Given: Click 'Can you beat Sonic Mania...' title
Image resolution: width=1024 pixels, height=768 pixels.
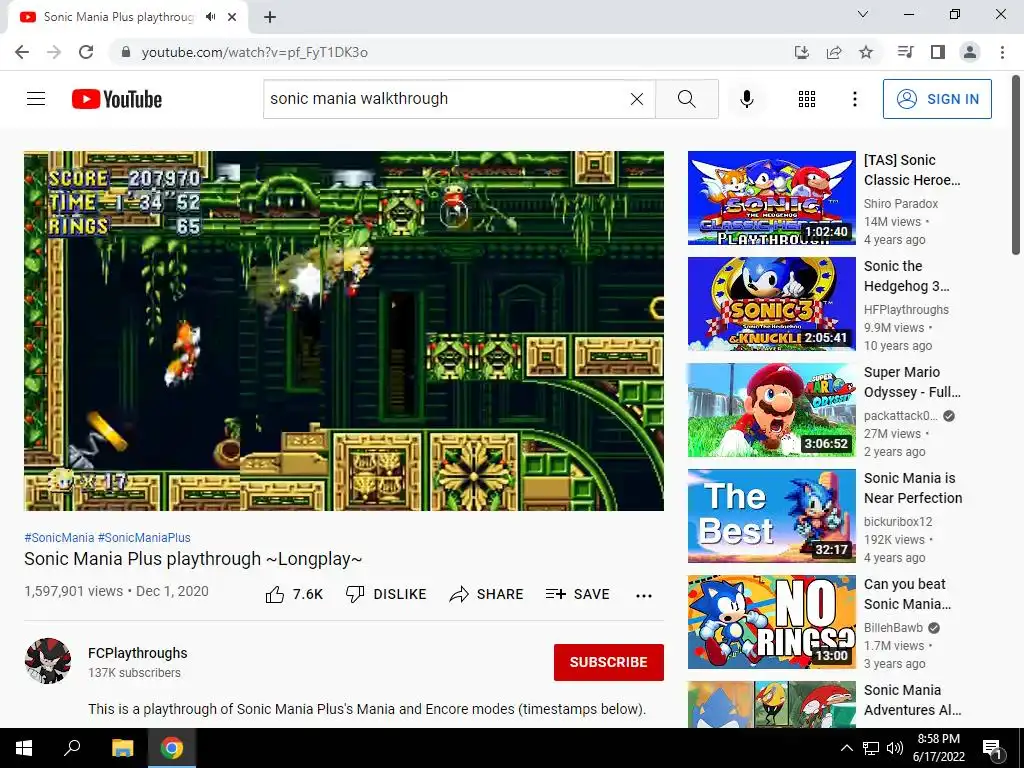Looking at the screenshot, I should tap(908, 594).
